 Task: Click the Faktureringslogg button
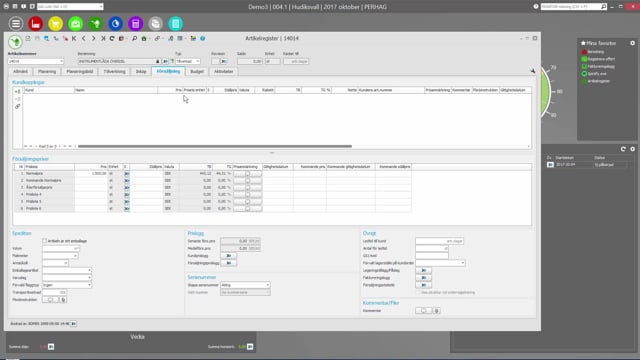(424, 278)
